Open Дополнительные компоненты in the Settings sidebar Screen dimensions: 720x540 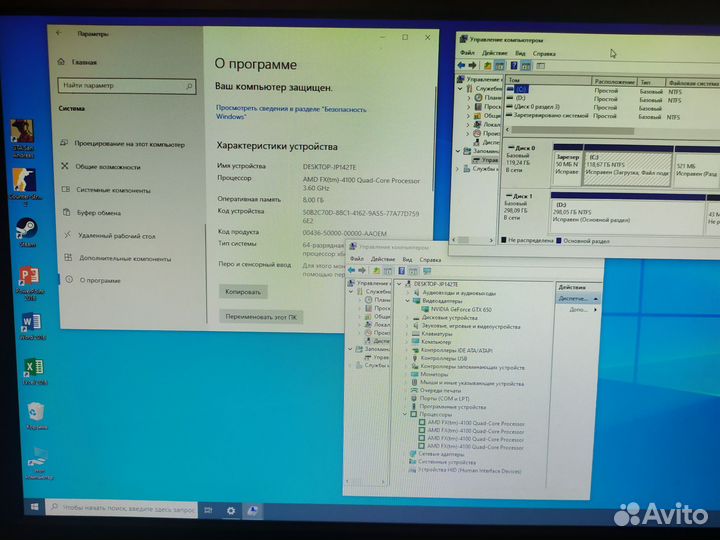(118, 258)
